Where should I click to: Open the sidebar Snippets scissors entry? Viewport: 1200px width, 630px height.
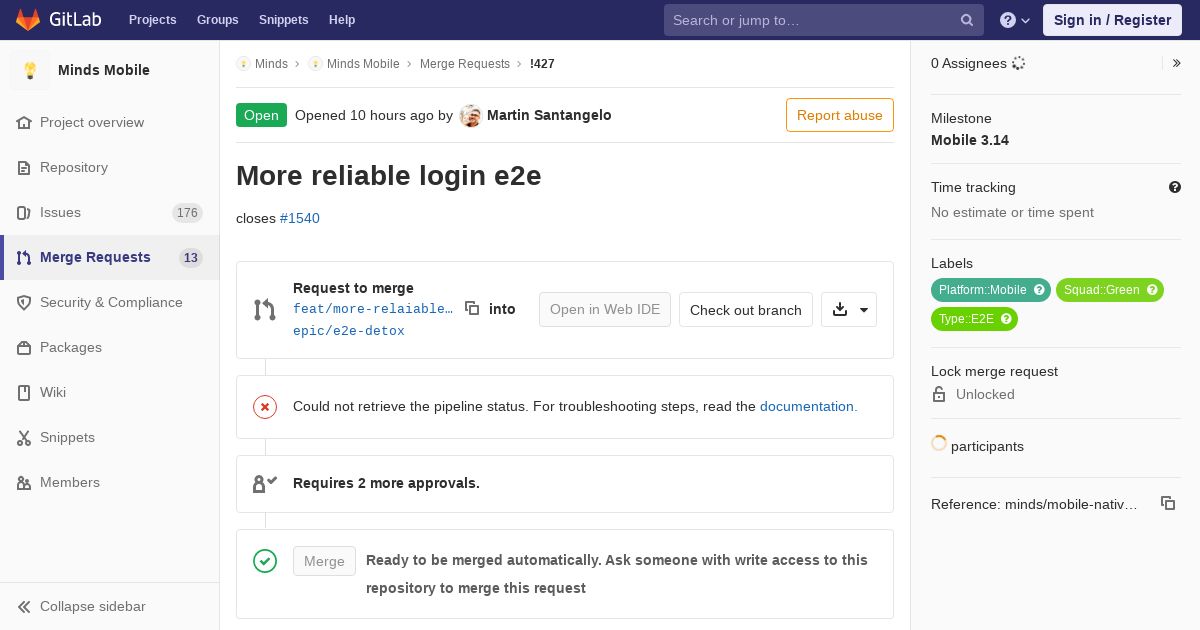[x=110, y=437]
